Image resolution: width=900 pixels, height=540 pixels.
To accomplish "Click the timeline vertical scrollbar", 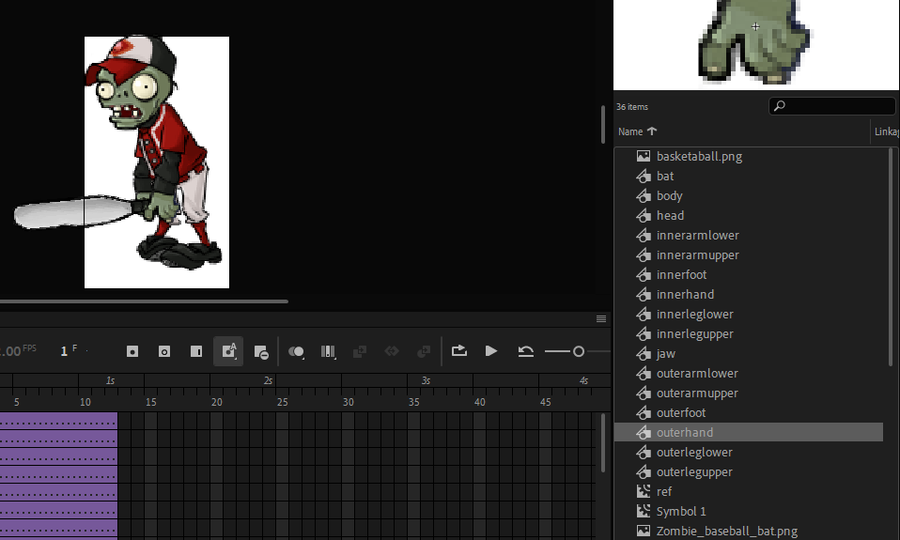I will pos(603,443).
